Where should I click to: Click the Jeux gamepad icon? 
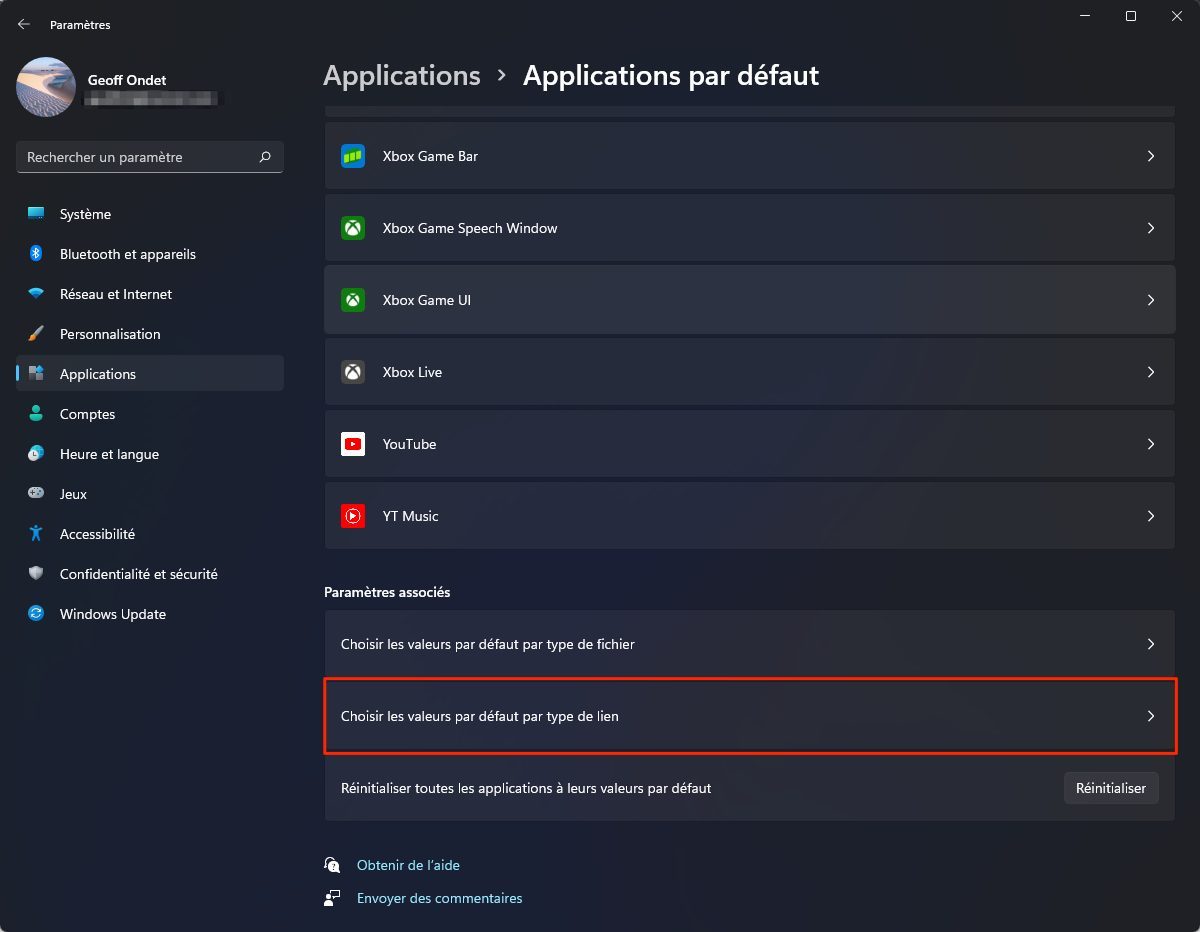[x=36, y=494]
